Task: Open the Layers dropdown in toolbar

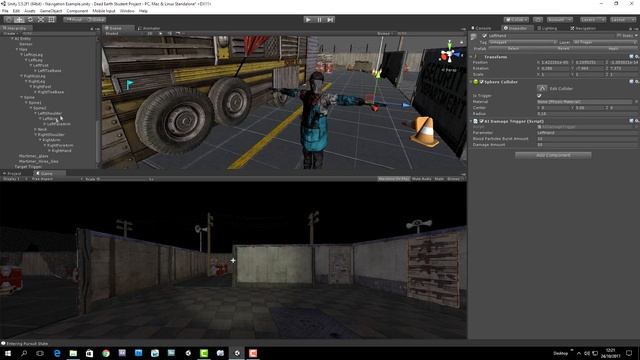Action: tap(592, 20)
